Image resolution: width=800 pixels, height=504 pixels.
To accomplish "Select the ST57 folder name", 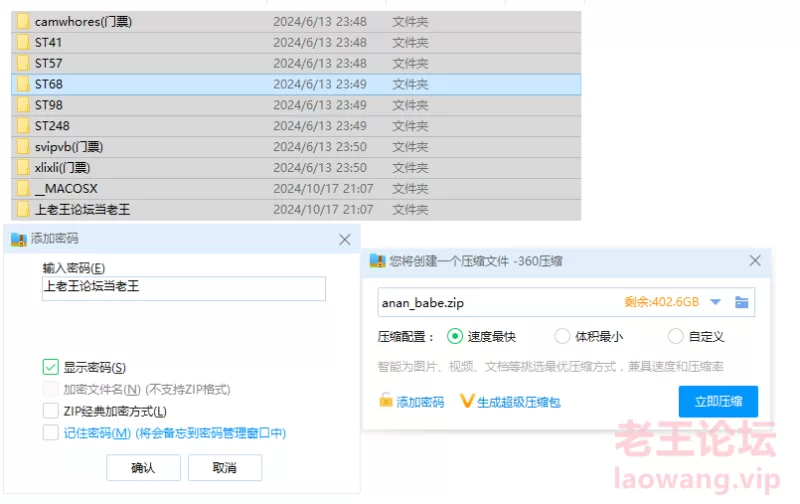I will (48, 63).
